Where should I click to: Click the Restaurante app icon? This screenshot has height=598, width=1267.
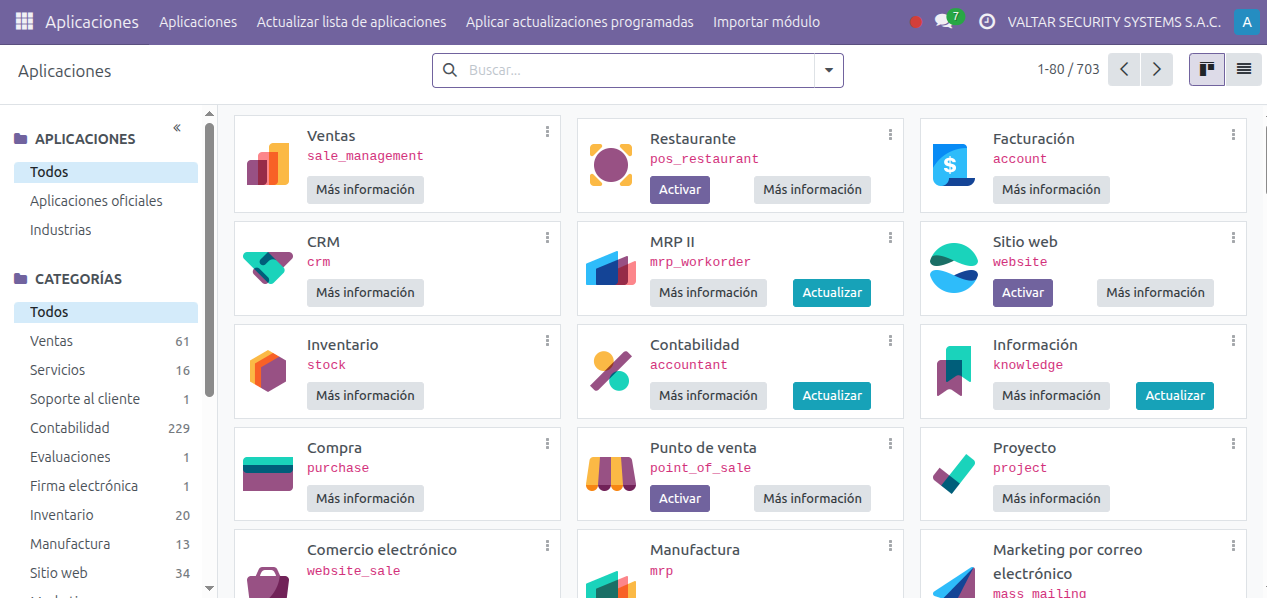coord(611,164)
